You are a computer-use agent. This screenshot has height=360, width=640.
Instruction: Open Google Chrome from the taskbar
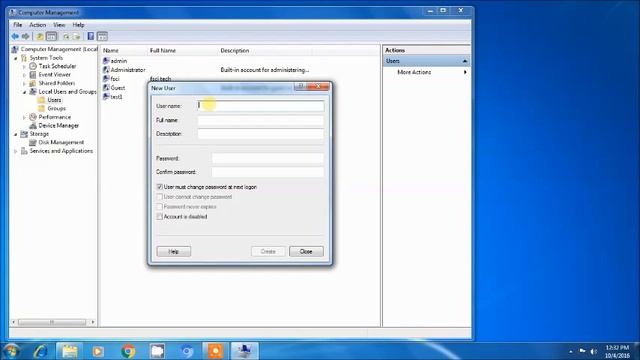[x=128, y=351]
